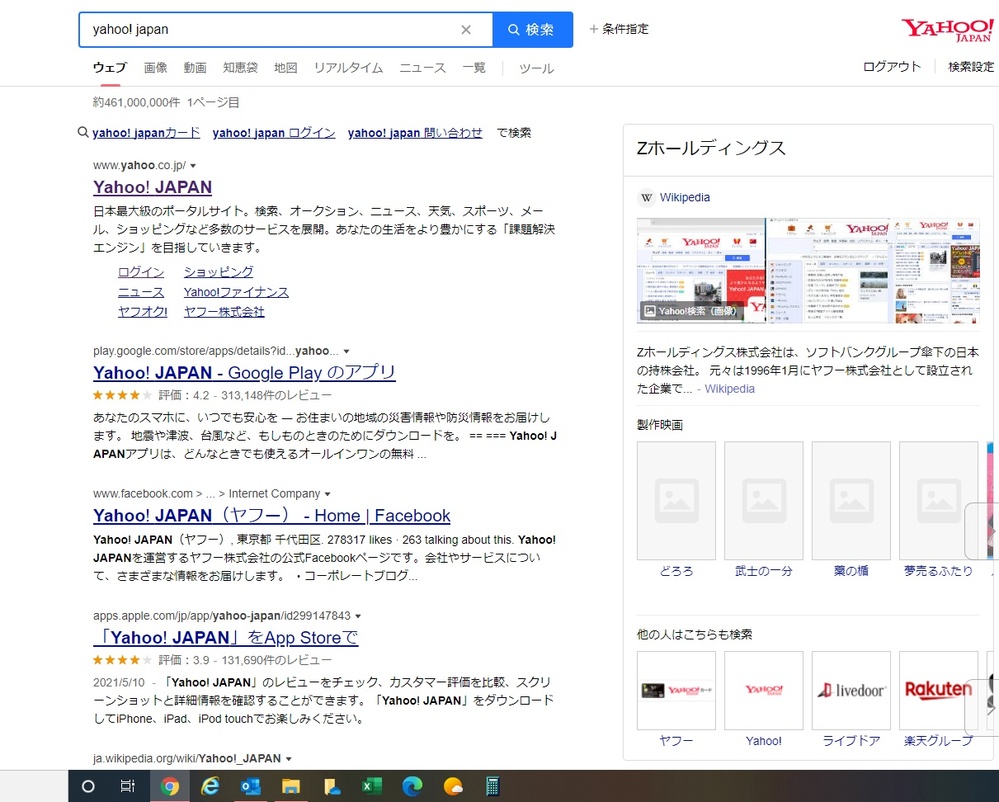Expand the arrow beside www.yahoo.co.jp/
Viewport: 999px width, 802px height.
click(193, 166)
